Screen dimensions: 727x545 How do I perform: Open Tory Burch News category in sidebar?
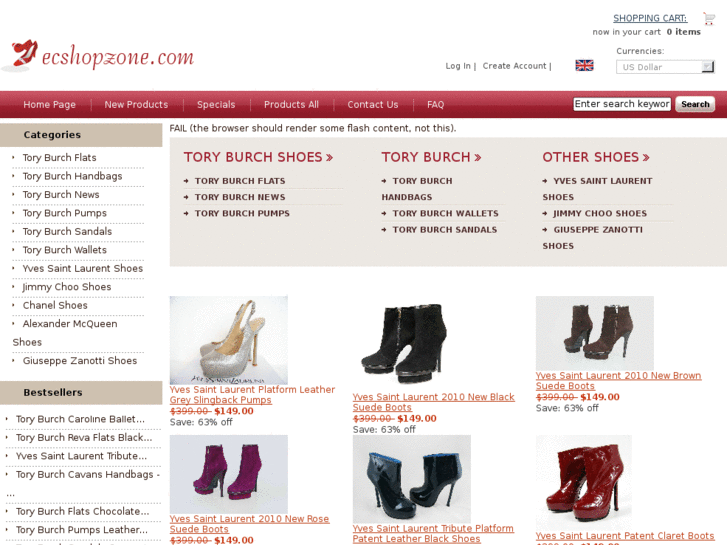tap(61, 195)
